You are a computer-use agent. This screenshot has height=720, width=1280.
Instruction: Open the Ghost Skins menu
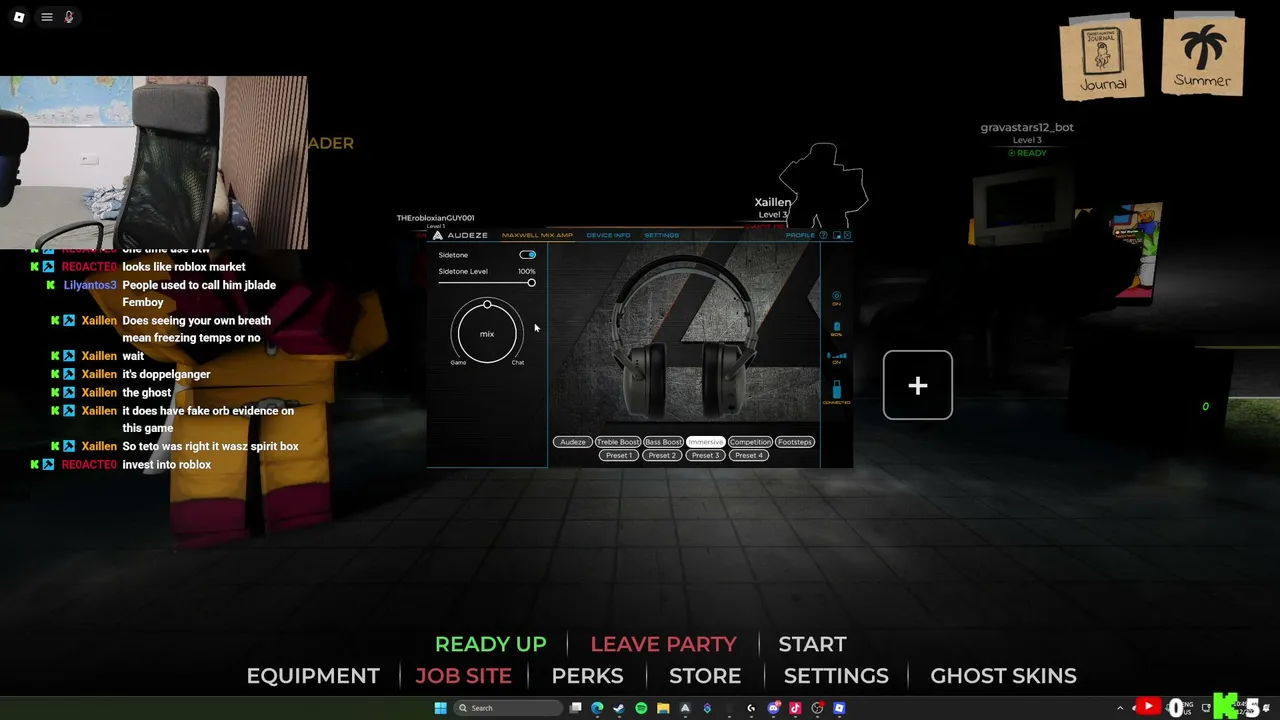(1003, 676)
